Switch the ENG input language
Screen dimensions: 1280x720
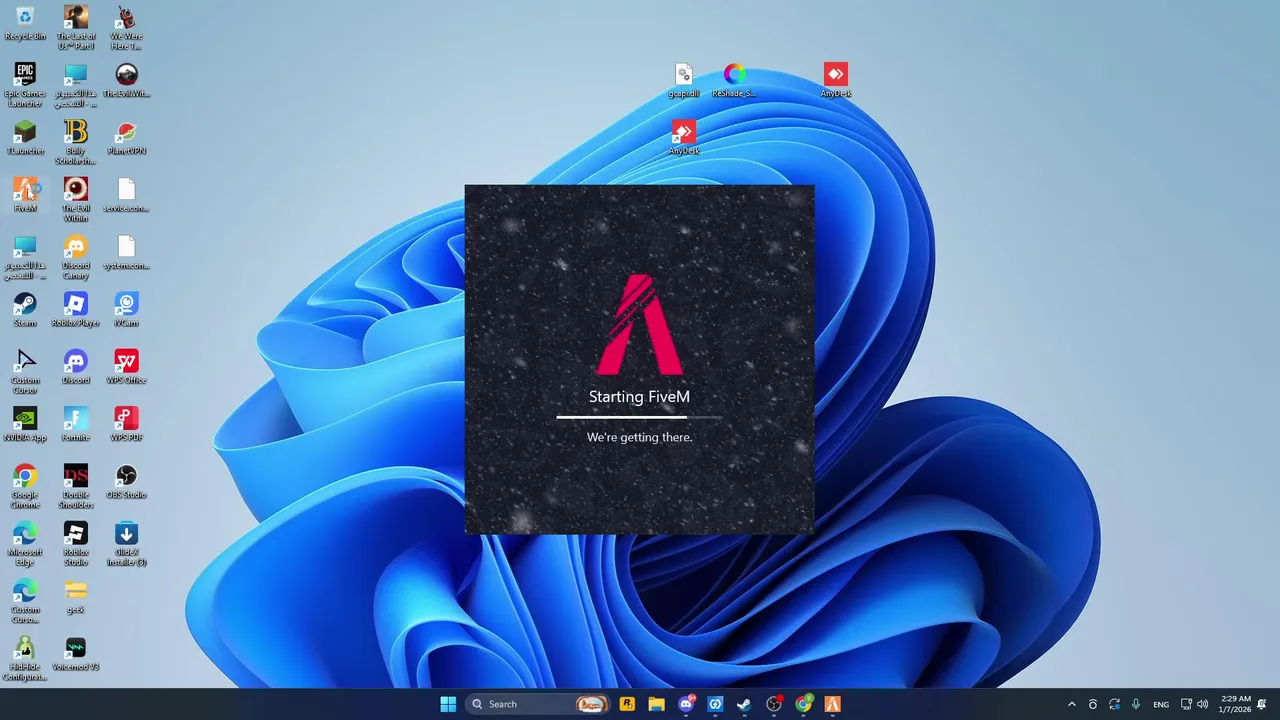click(x=1161, y=704)
